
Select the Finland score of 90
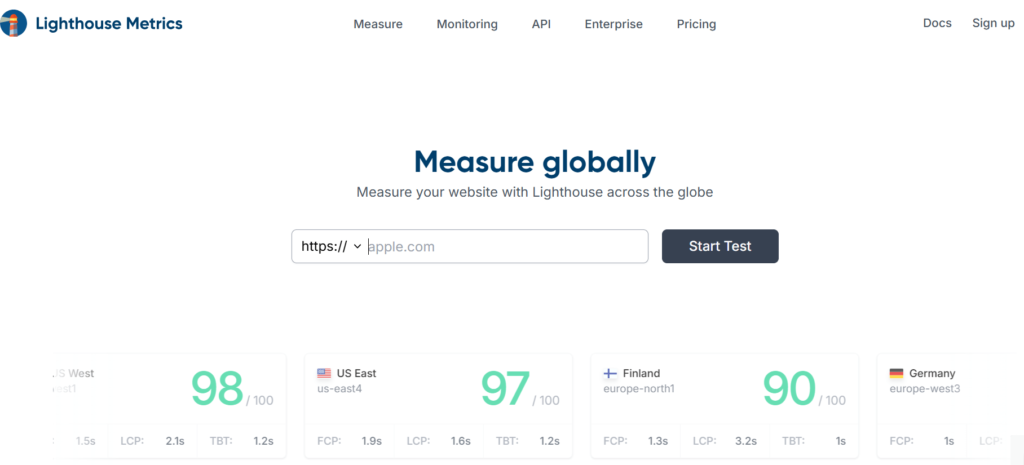789,388
